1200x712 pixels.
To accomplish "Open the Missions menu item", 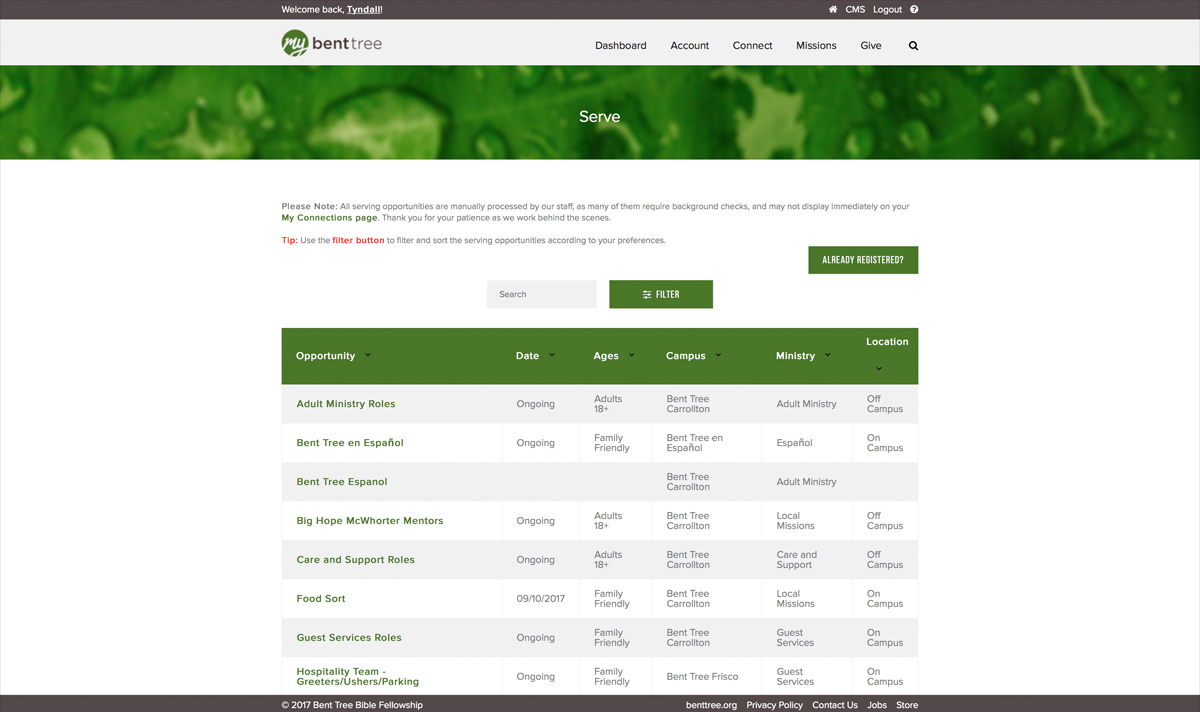I will (816, 46).
